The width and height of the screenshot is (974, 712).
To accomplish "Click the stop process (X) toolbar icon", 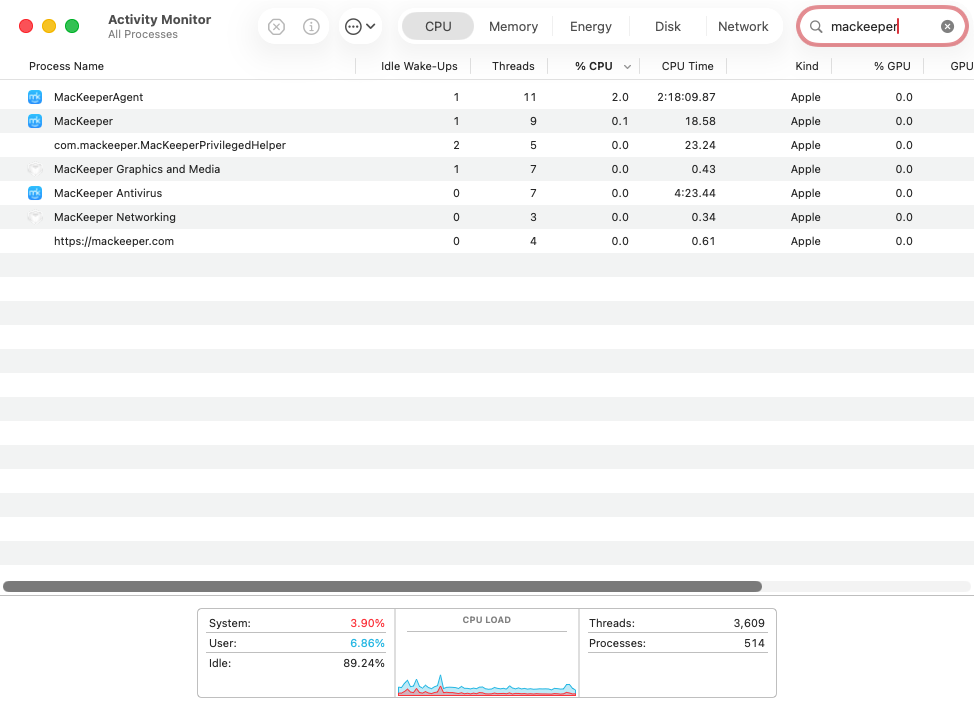I will click(x=276, y=27).
